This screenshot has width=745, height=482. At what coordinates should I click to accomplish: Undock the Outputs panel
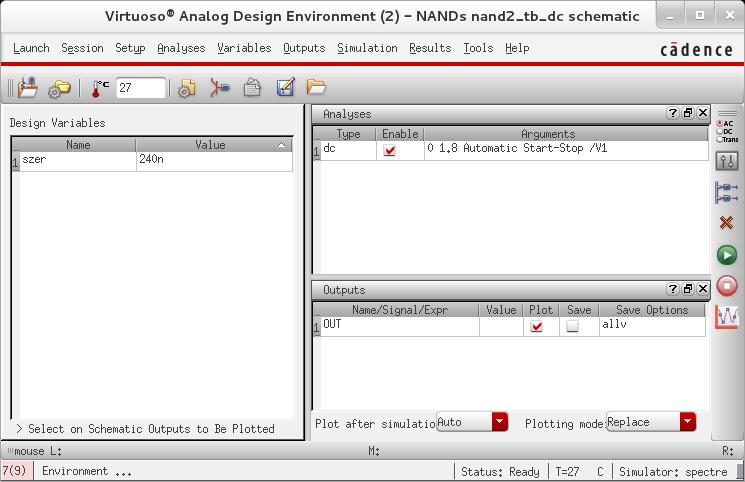pyautogui.click(x=688, y=289)
